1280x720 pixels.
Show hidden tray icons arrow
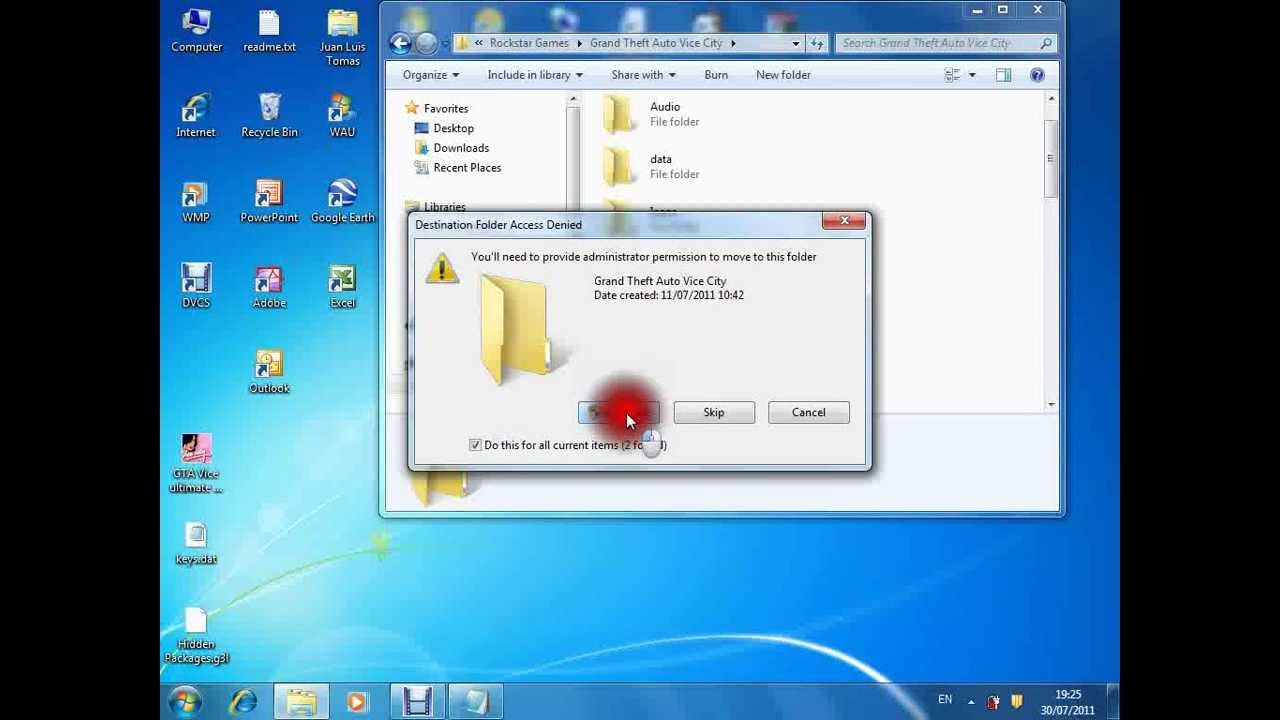[x=970, y=702]
